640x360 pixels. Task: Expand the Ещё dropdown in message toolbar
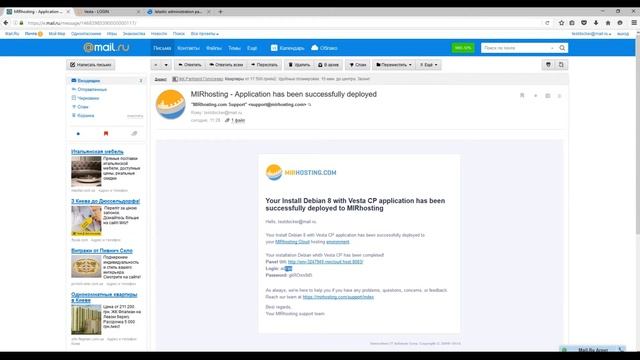pyautogui.click(x=429, y=64)
